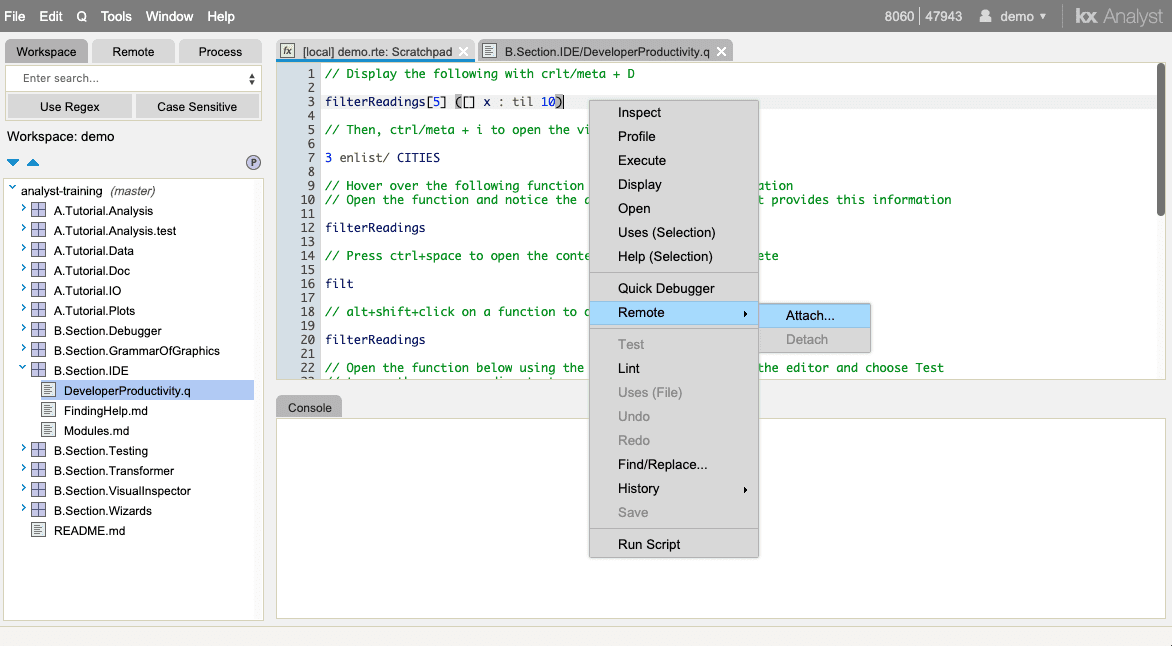The image size is (1172, 646).
Task: Toggle the Case Sensitive search option
Action: click(197, 106)
